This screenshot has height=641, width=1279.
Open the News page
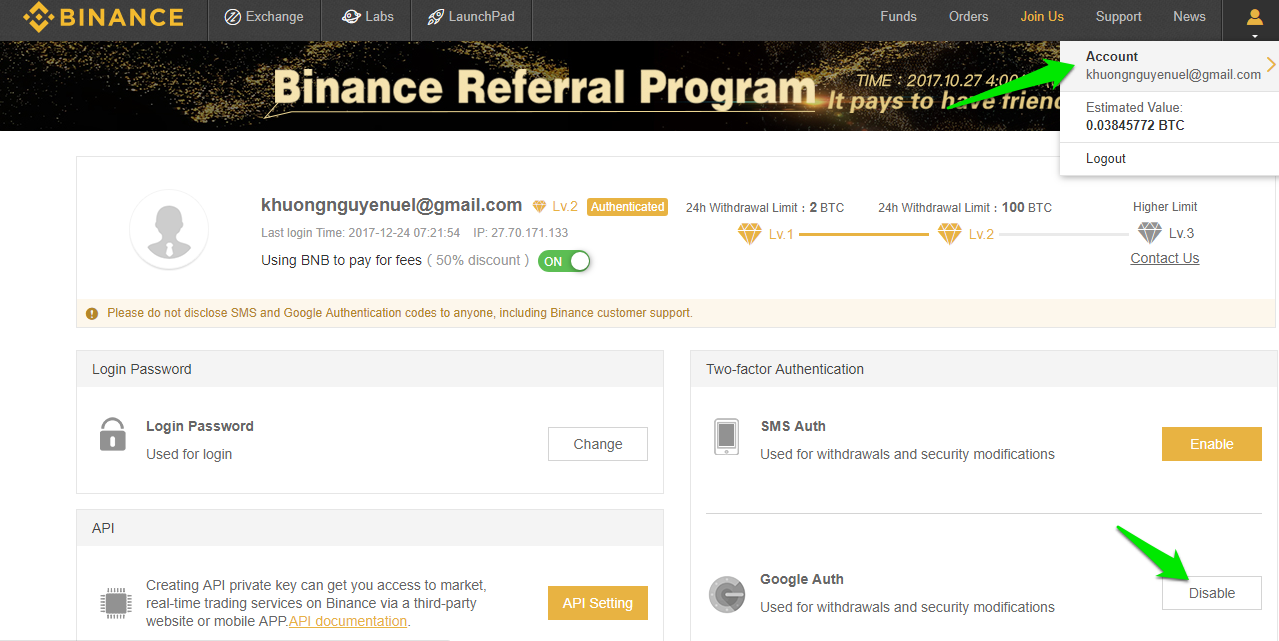[1189, 16]
